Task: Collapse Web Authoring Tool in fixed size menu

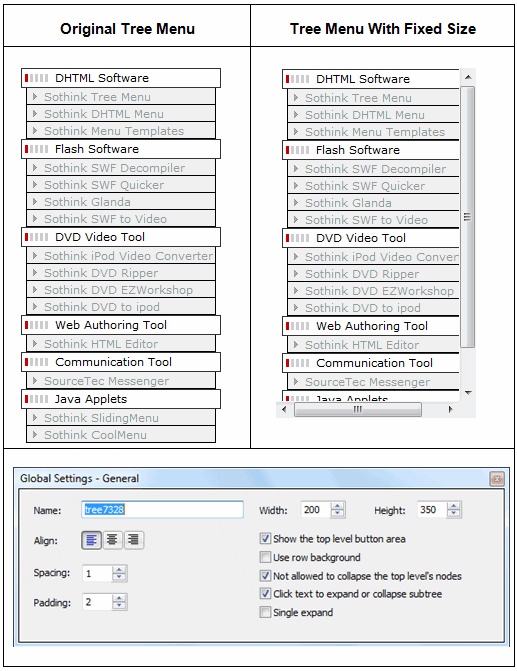Action: (371, 326)
